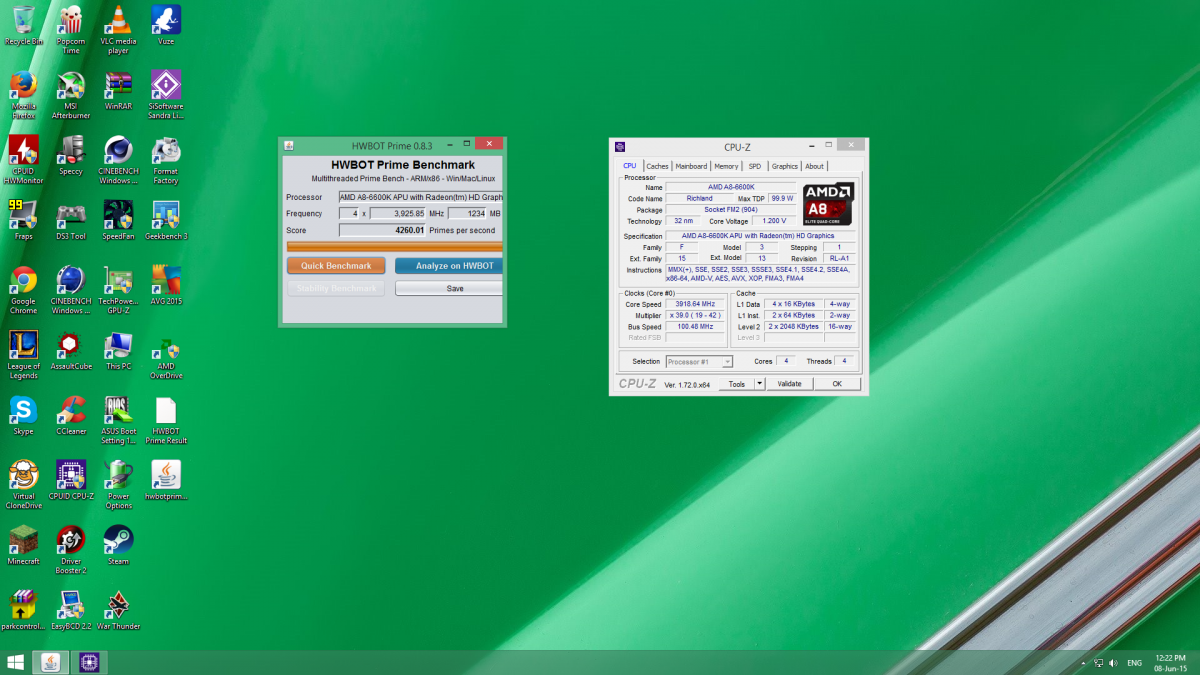The width and height of the screenshot is (1200, 675).
Task: Open MSI Afterburner shortcut
Action: [x=71, y=95]
